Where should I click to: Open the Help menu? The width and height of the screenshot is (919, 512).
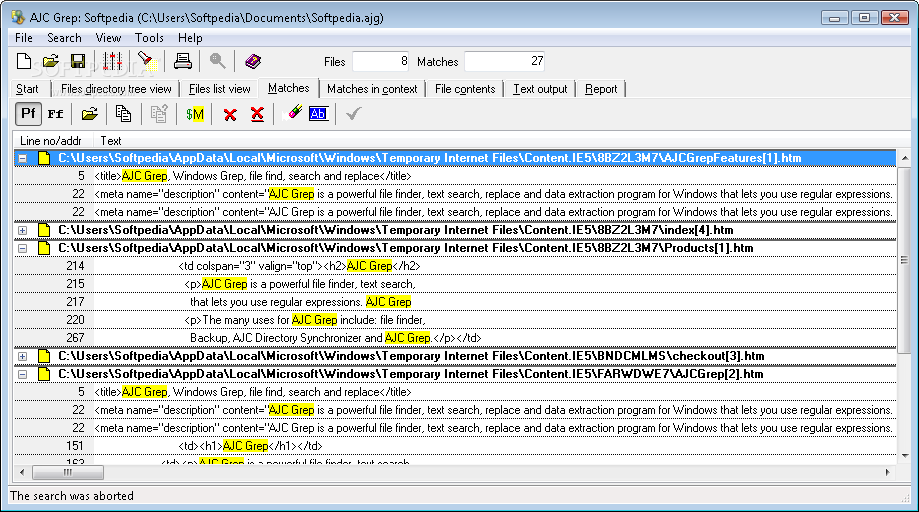(190, 38)
